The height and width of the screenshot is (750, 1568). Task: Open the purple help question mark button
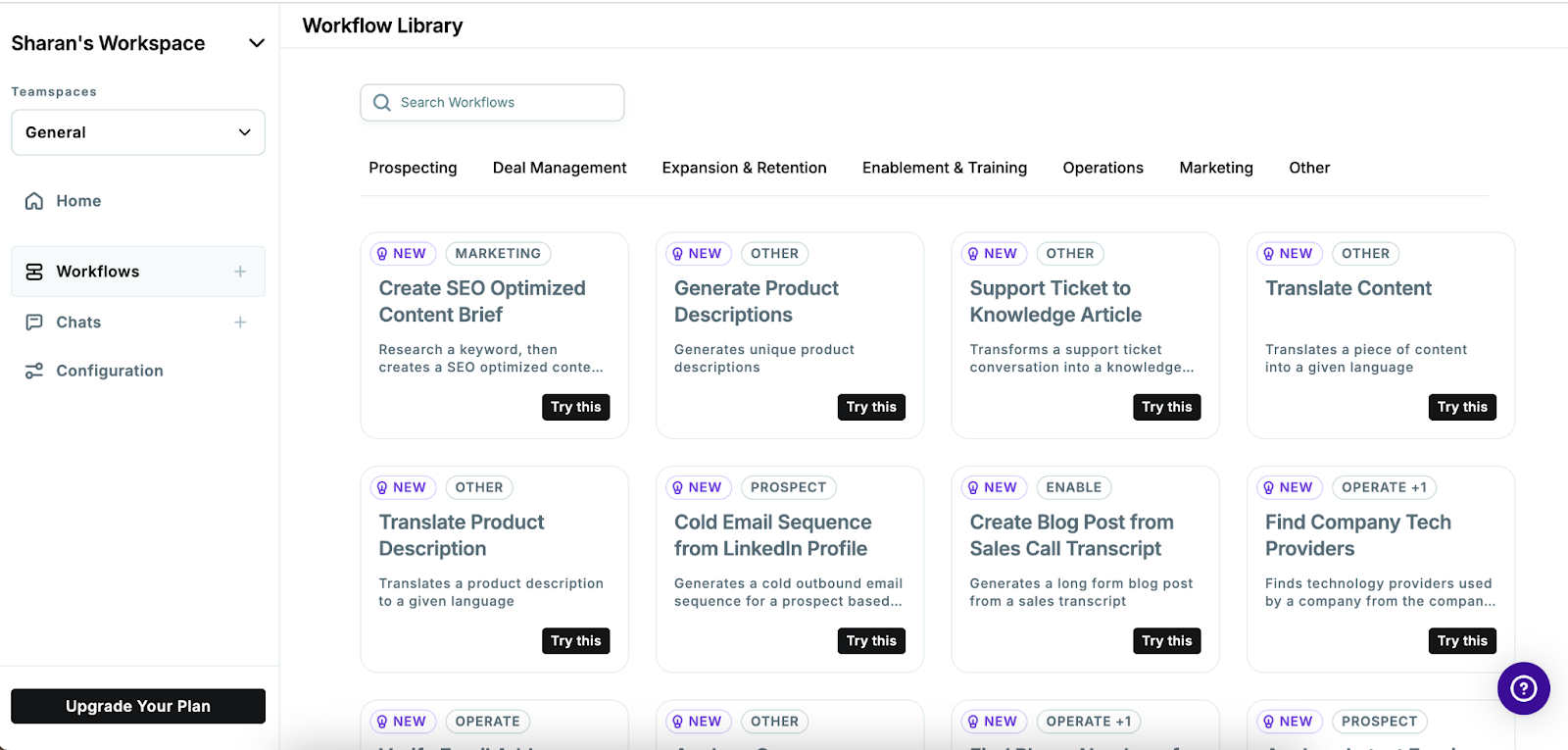[x=1524, y=688]
